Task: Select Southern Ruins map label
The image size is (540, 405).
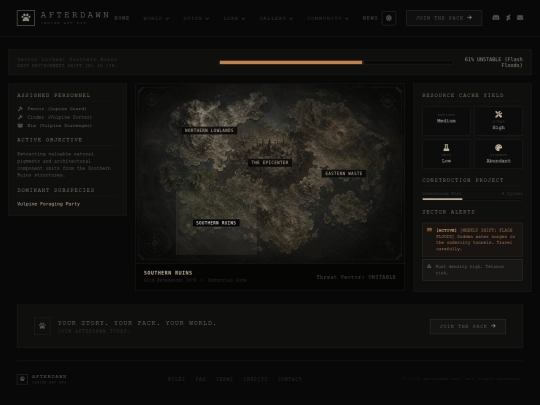Action: 216,223
